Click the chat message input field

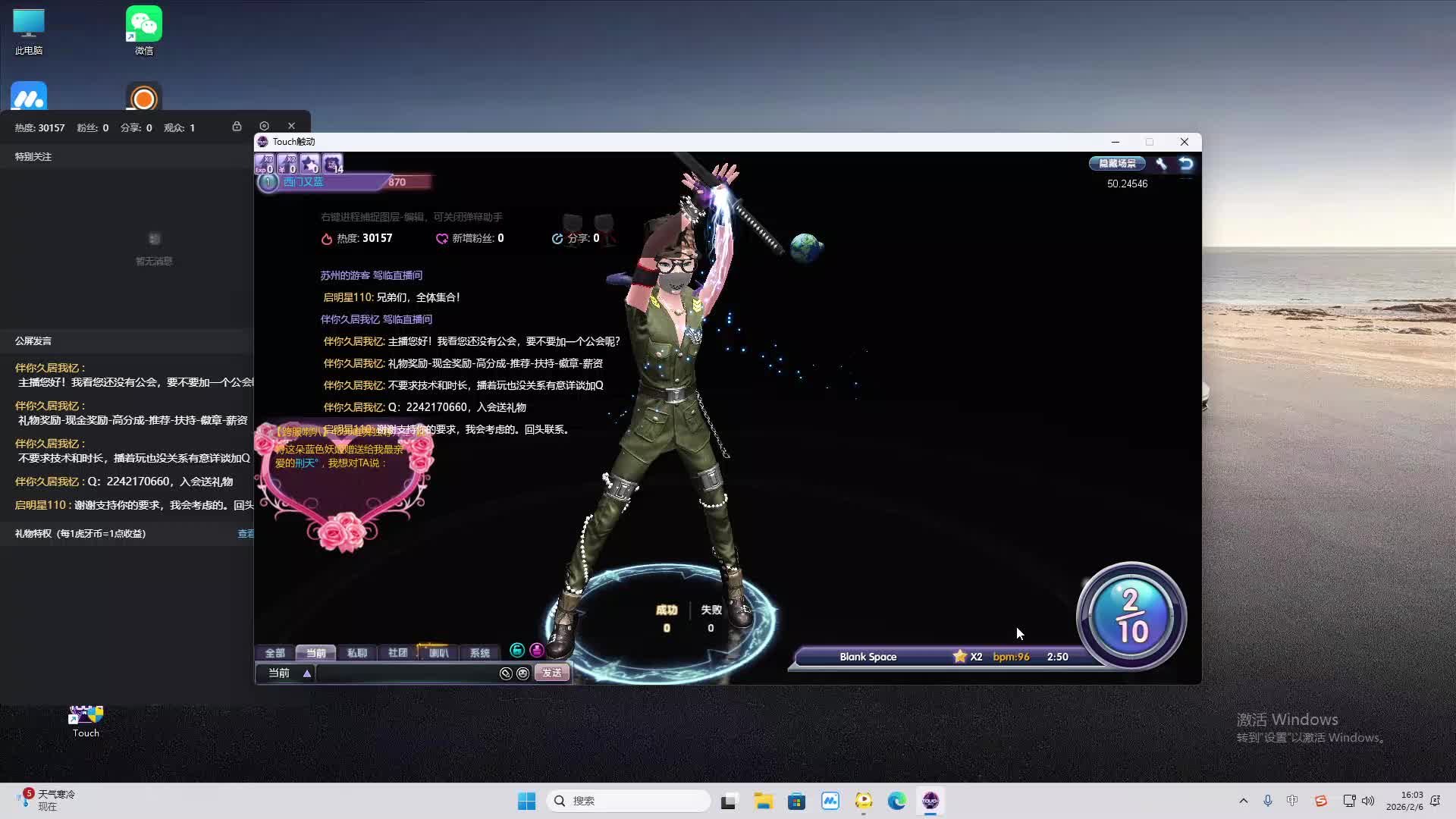coord(406,673)
